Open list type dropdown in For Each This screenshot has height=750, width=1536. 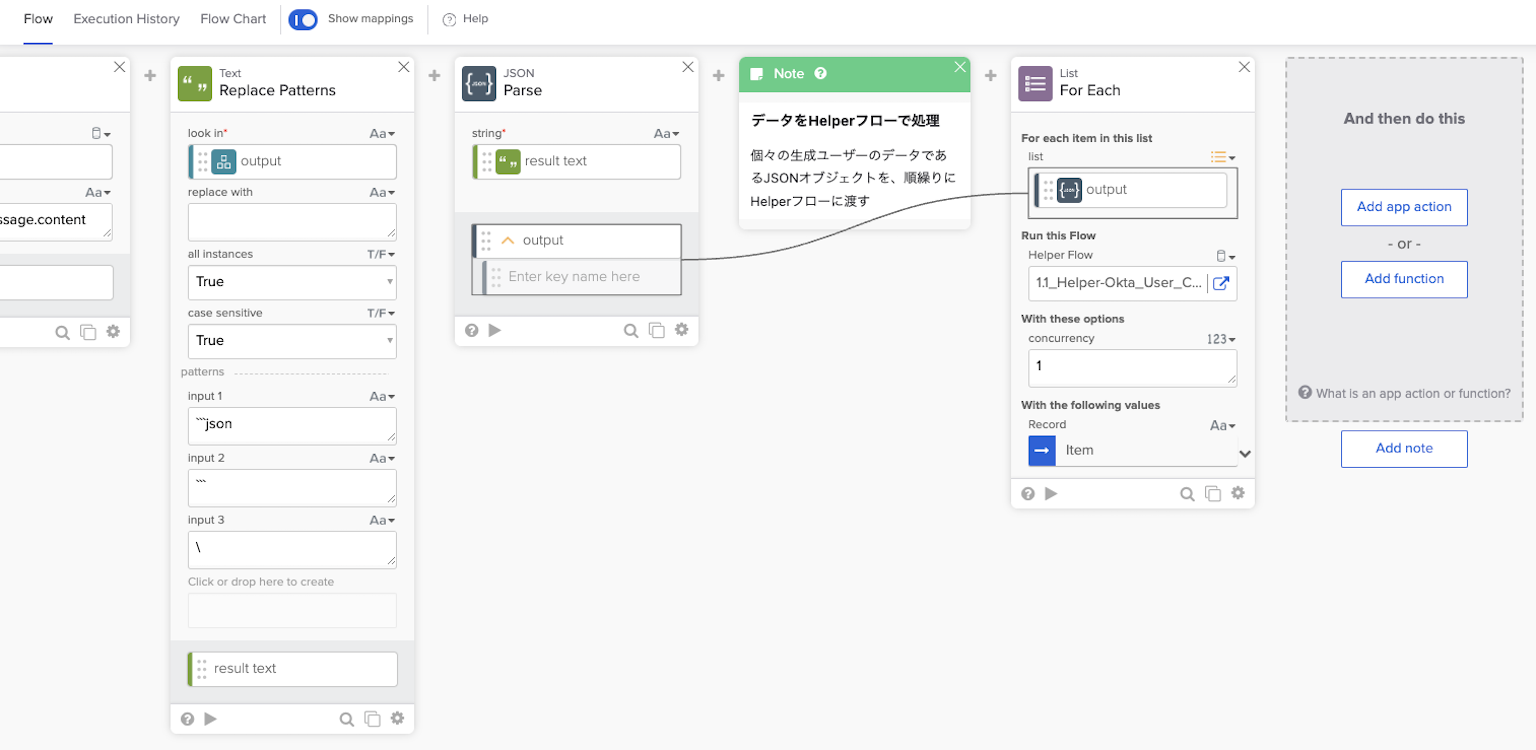1222,157
